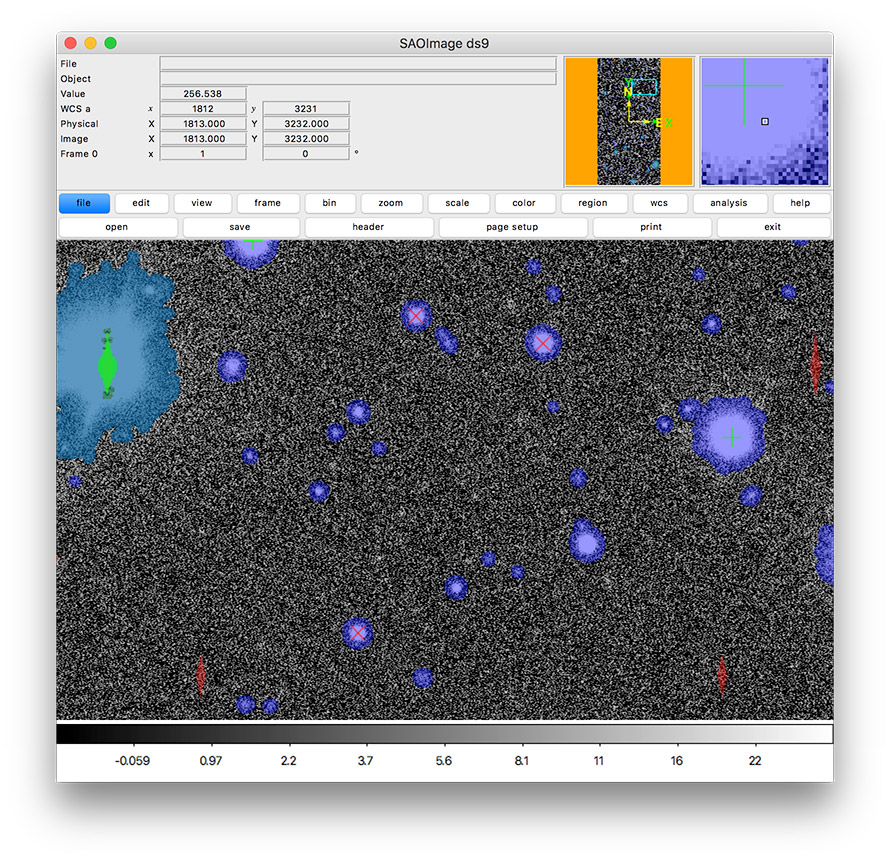This screenshot has height=862, width=889.
Task: Open the color menu options
Action: 524,203
